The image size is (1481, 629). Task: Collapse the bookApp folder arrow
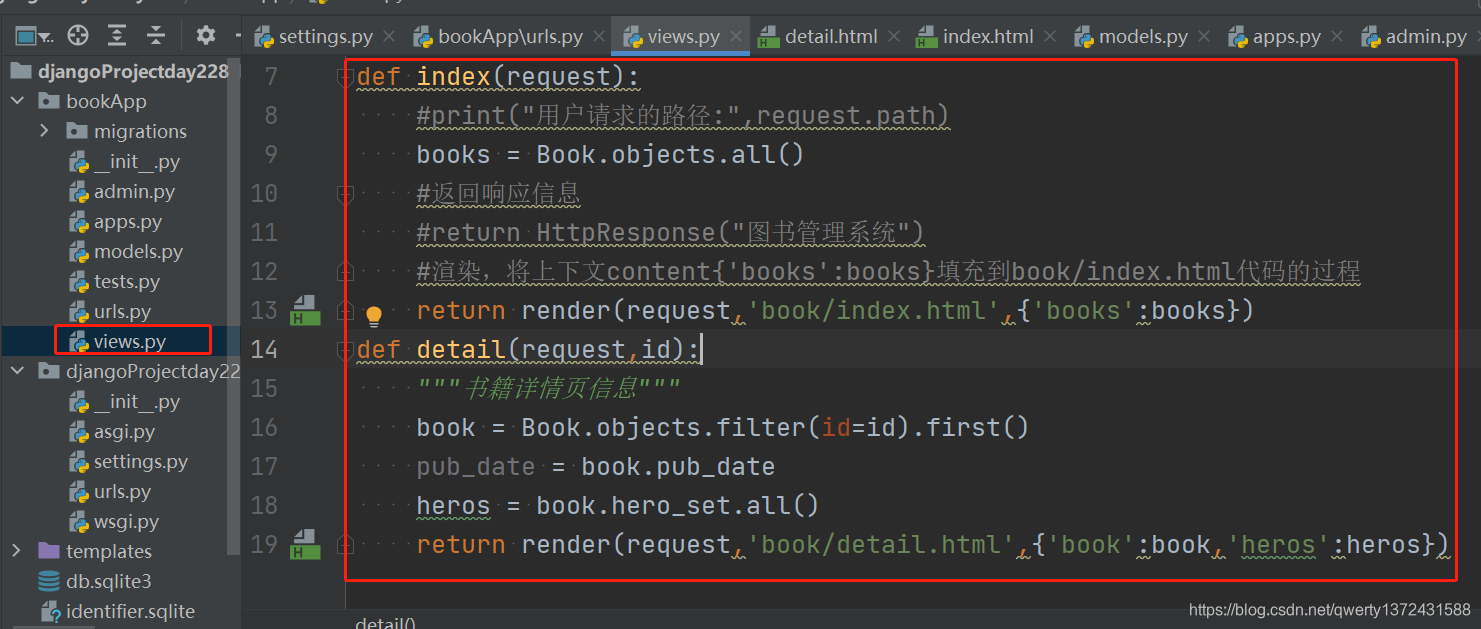coord(17,101)
